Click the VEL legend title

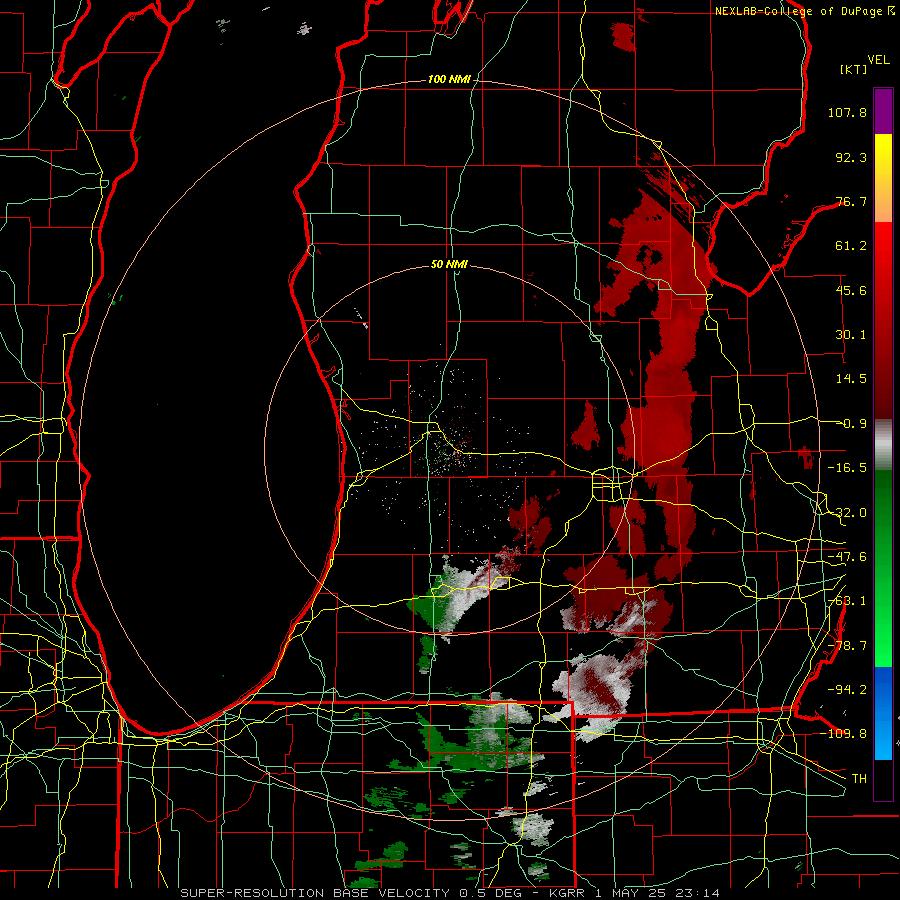click(x=878, y=60)
